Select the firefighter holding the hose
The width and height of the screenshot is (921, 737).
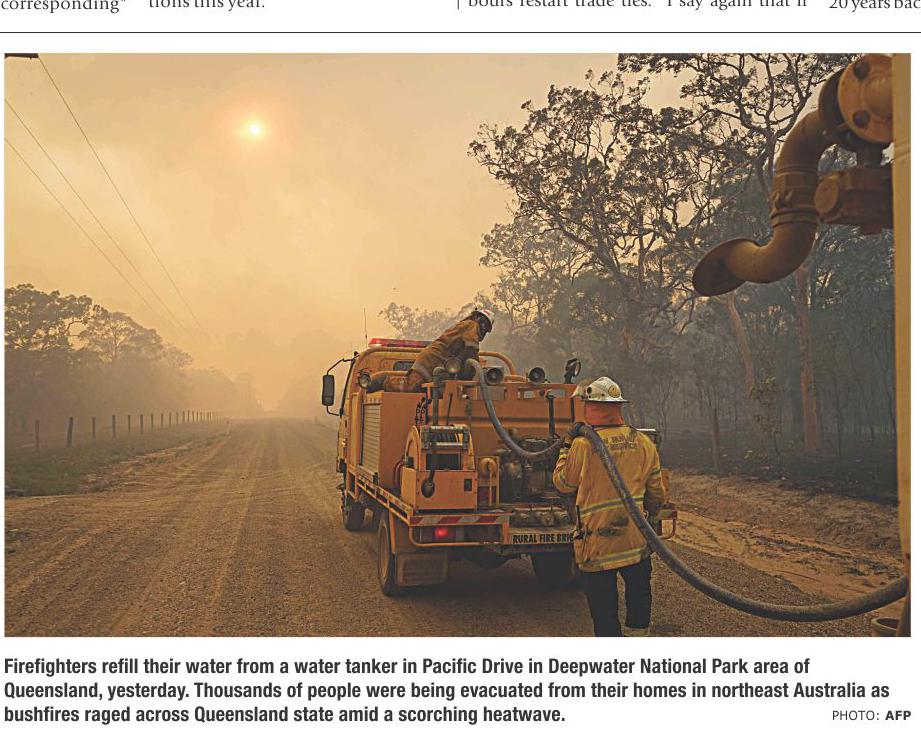pos(611,506)
